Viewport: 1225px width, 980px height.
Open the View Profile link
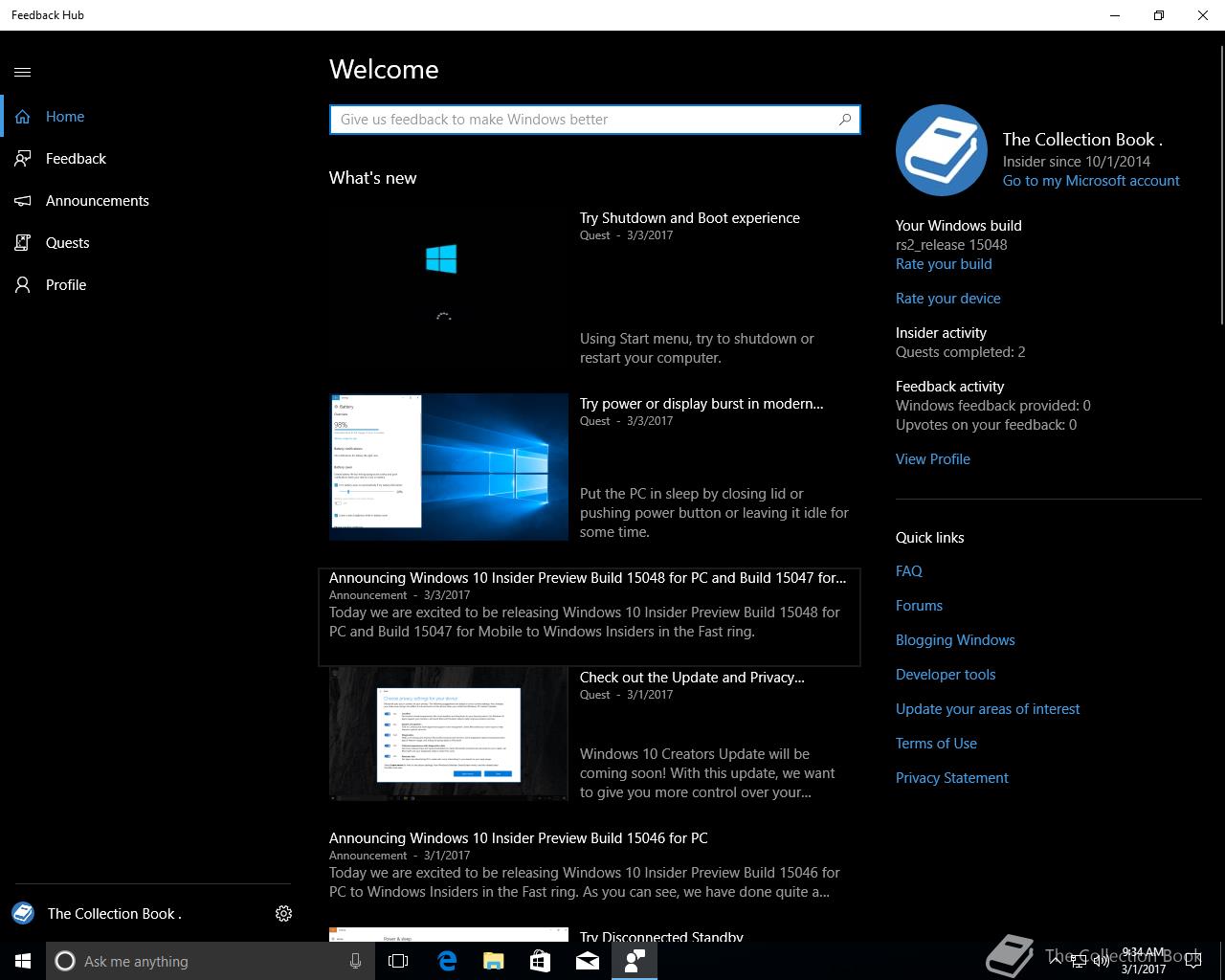(x=933, y=459)
